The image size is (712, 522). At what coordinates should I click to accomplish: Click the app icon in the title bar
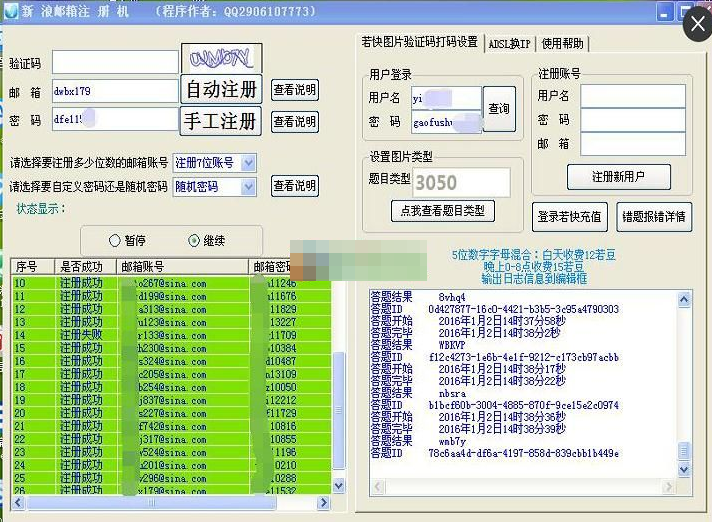(9, 11)
